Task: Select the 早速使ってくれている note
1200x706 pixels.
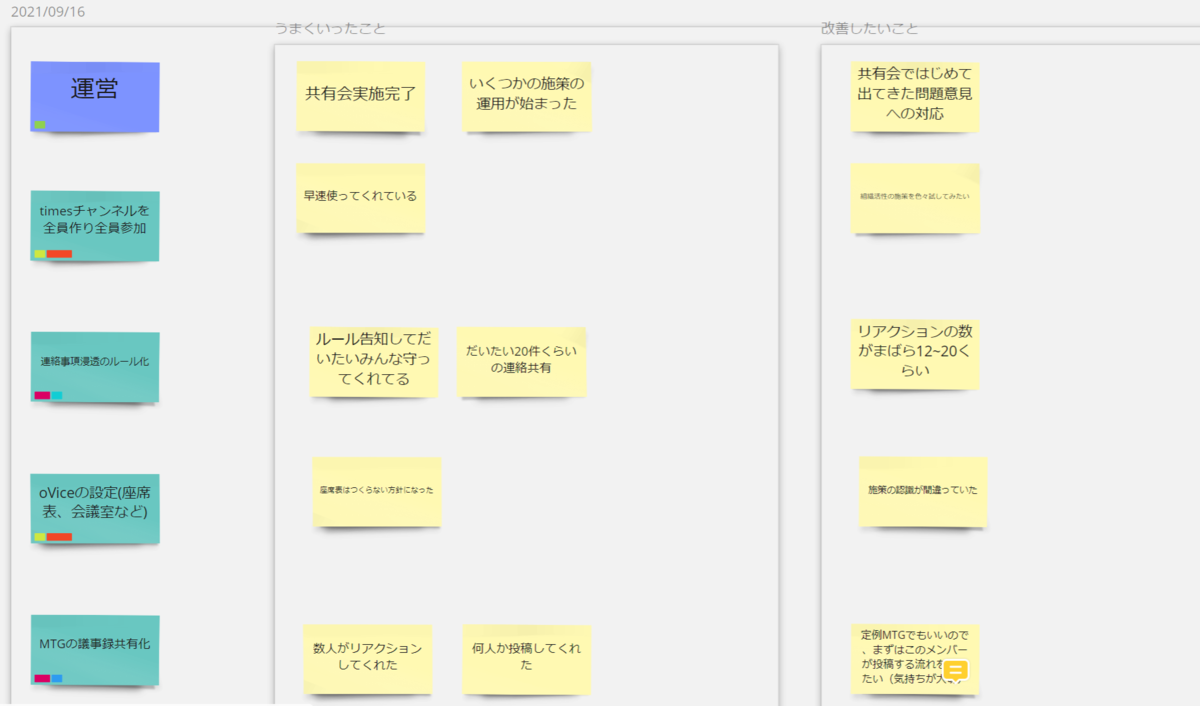Action: coord(359,198)
